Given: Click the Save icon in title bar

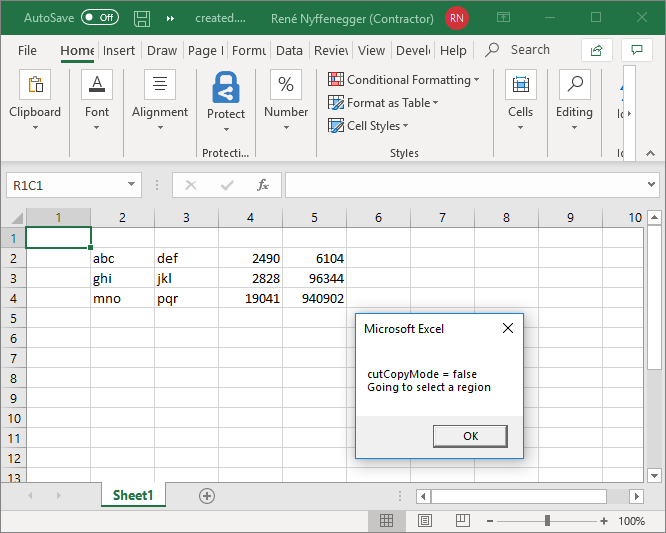Looking at the screenshot, I should (142, 18).
